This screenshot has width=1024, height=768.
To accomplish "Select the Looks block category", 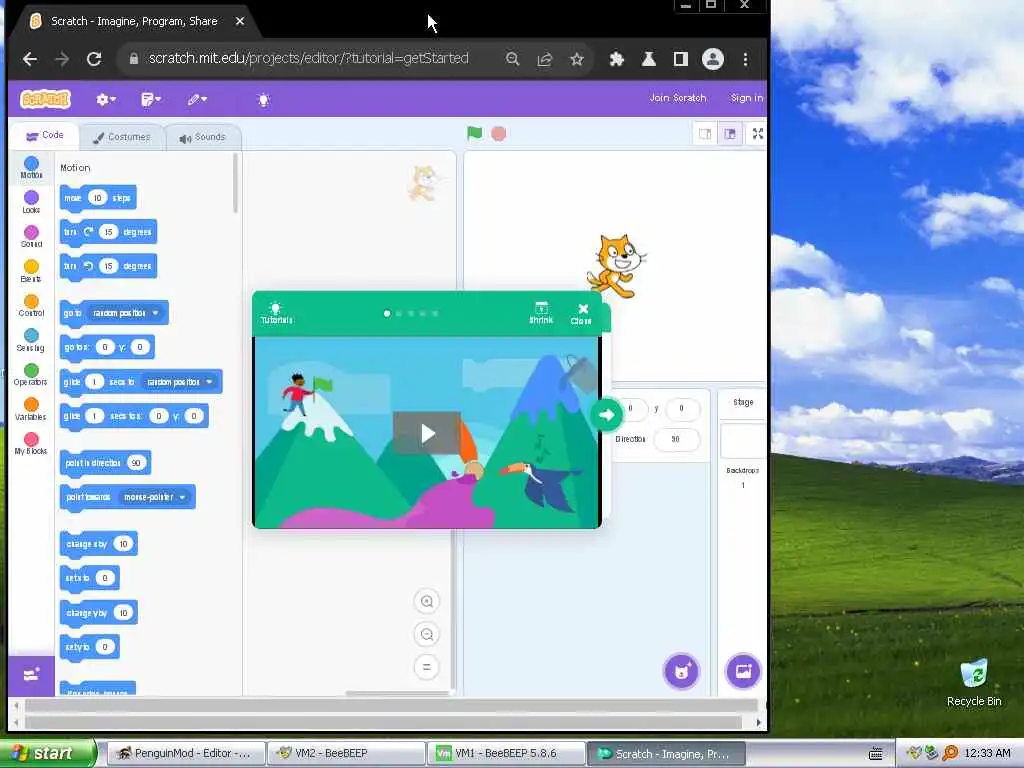I will pos(31,202).
